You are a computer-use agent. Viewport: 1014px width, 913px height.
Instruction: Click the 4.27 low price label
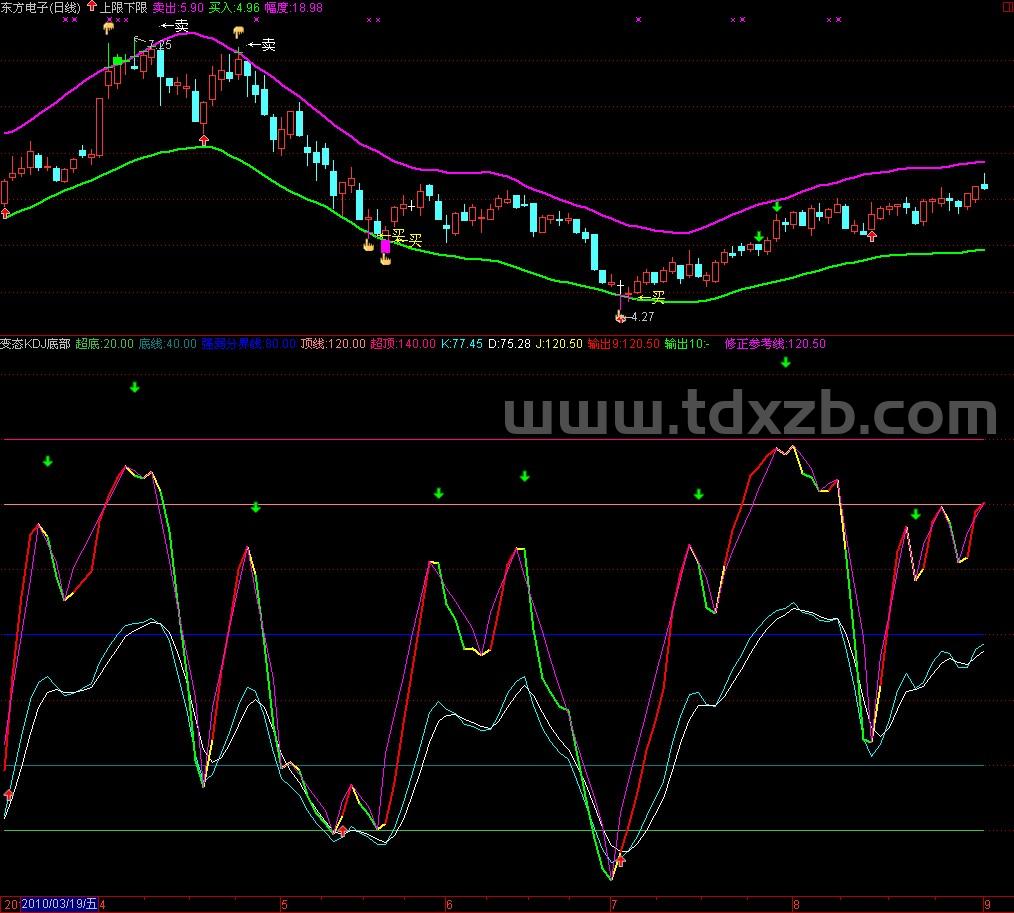pyautogui.click(x=642, y=317)
